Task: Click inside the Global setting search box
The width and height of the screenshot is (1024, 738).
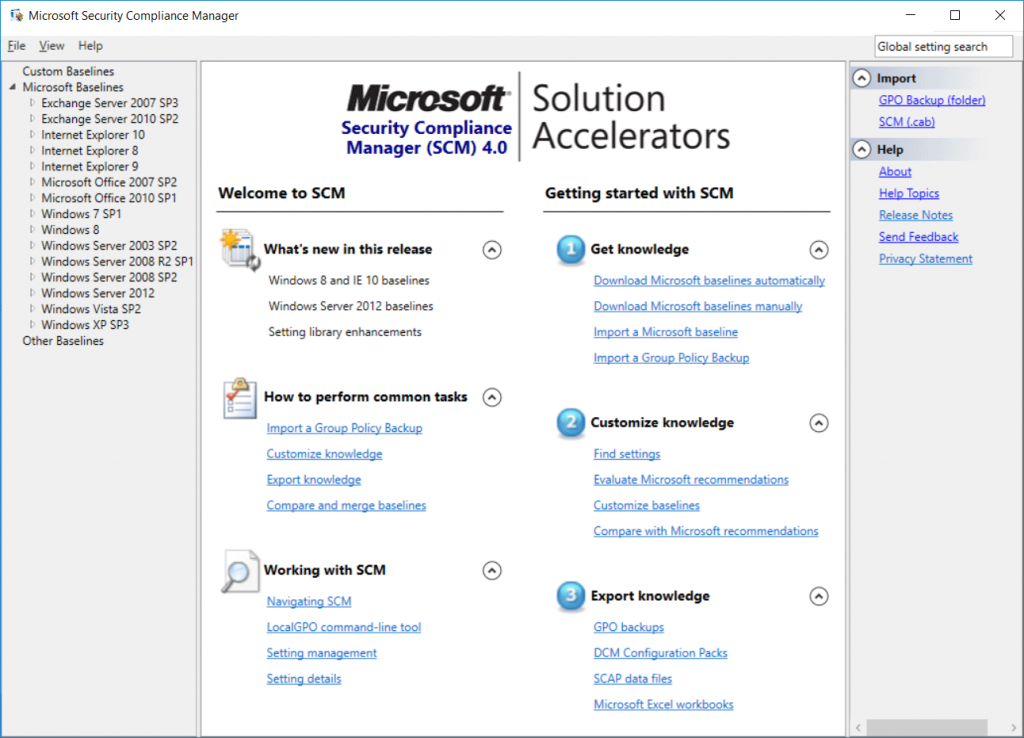Action: [943, 45]
